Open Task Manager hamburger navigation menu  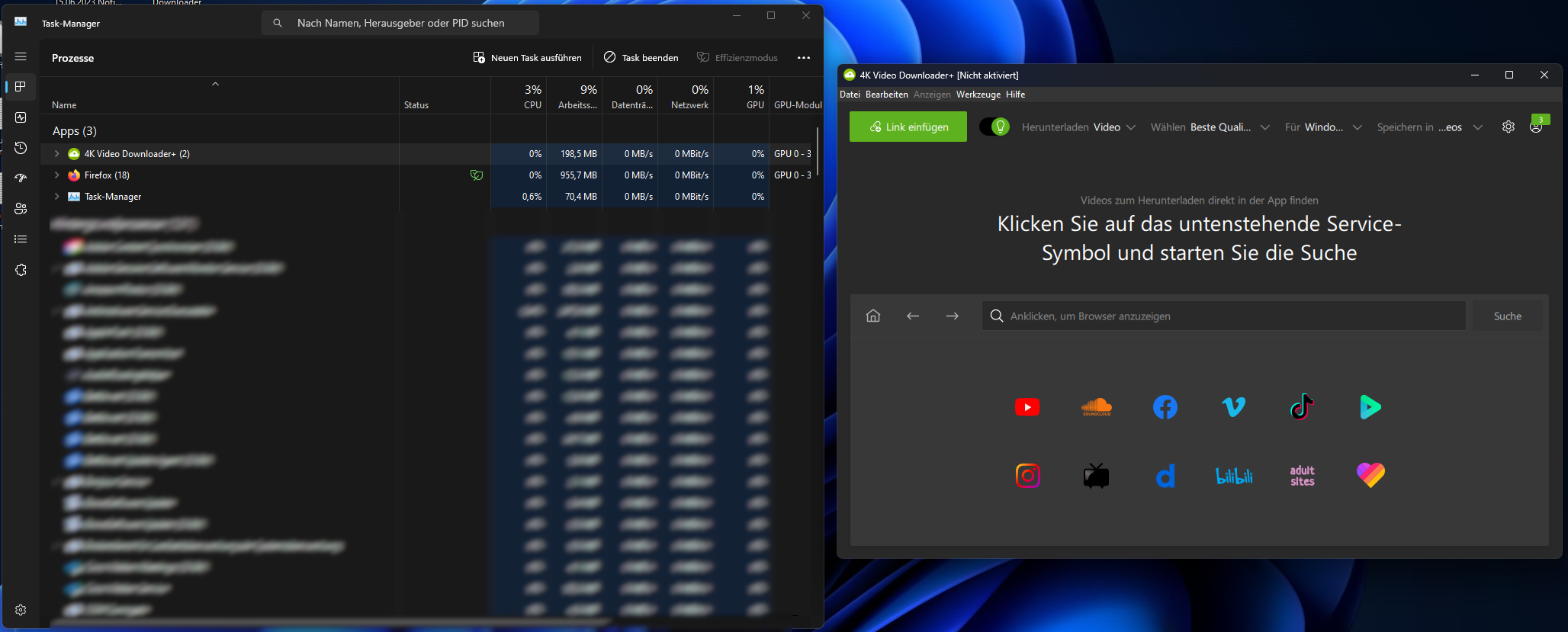coord(21,56)
